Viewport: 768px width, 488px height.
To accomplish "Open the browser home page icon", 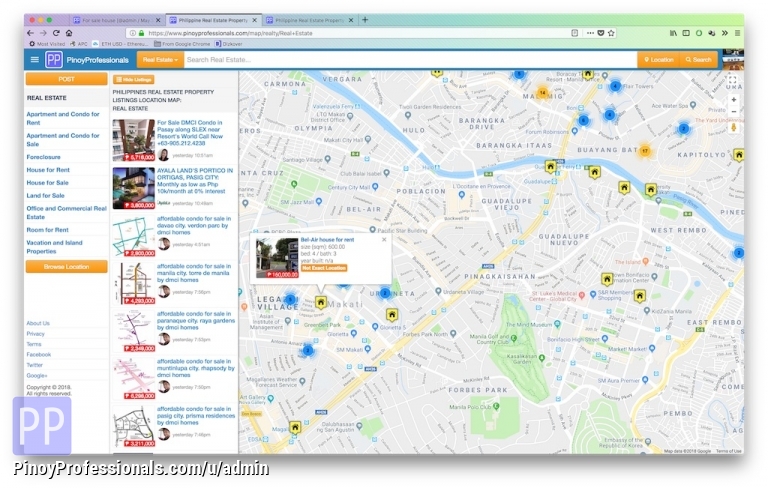I will tap(69, 33).
